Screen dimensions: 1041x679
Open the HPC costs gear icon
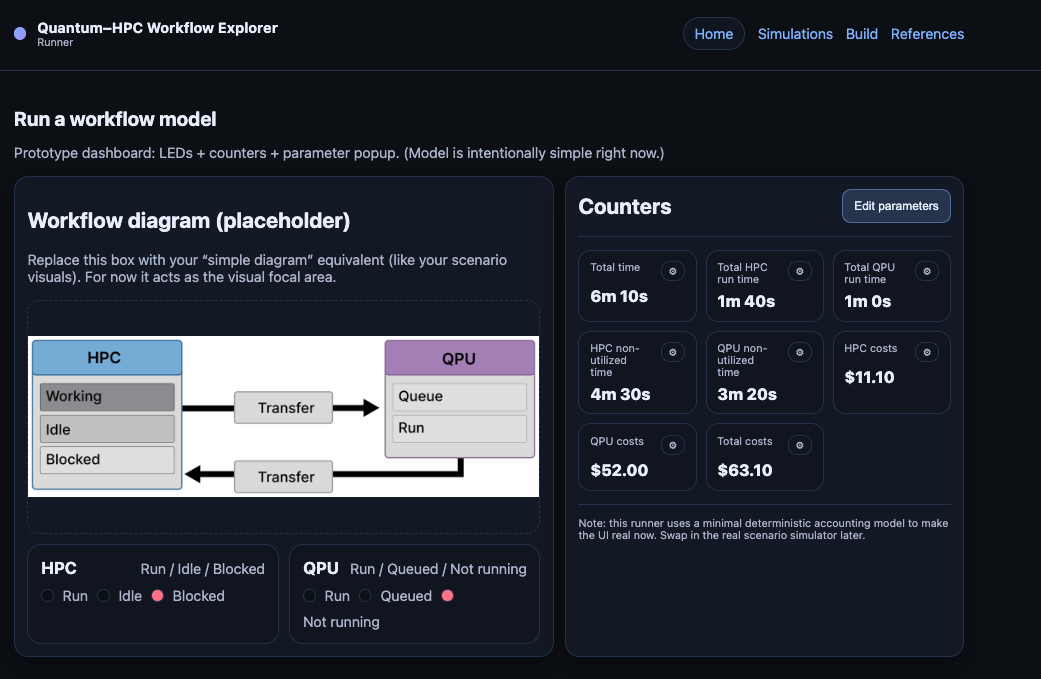[x=927, y=352]
